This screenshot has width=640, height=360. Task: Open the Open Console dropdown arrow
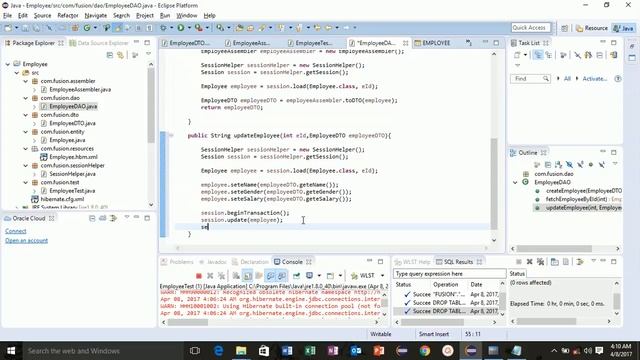pyautogui.click(x=340, y=276)
